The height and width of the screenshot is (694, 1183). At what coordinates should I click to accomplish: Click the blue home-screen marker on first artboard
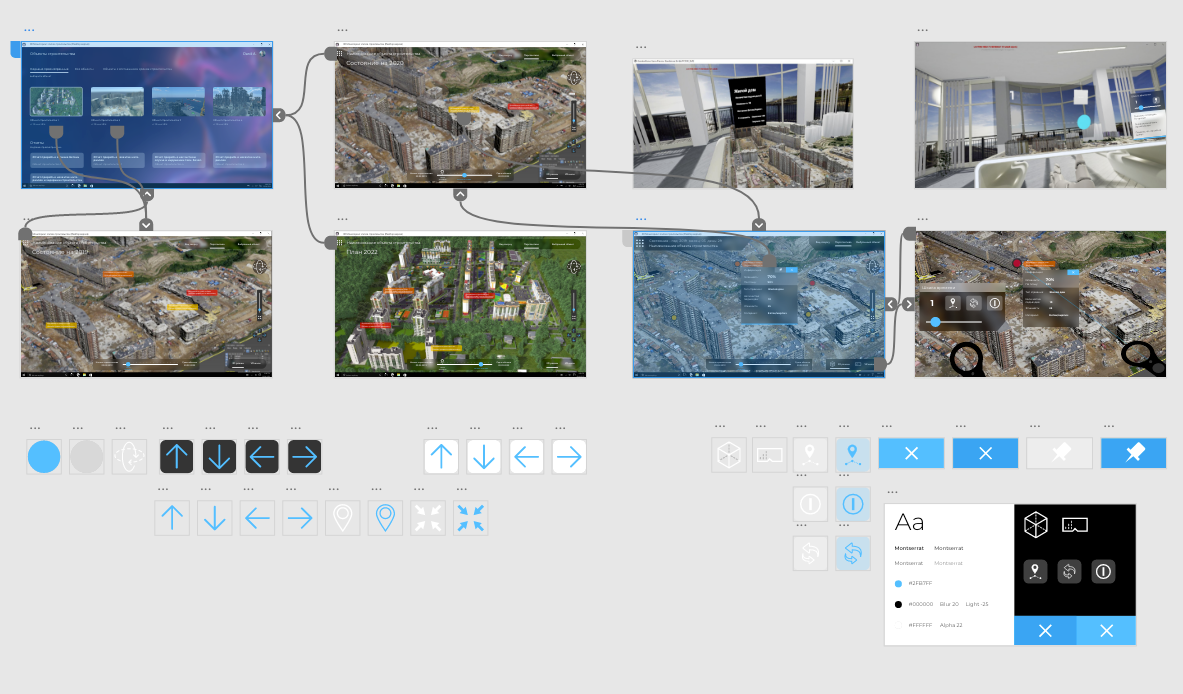[x=15, y=49]
